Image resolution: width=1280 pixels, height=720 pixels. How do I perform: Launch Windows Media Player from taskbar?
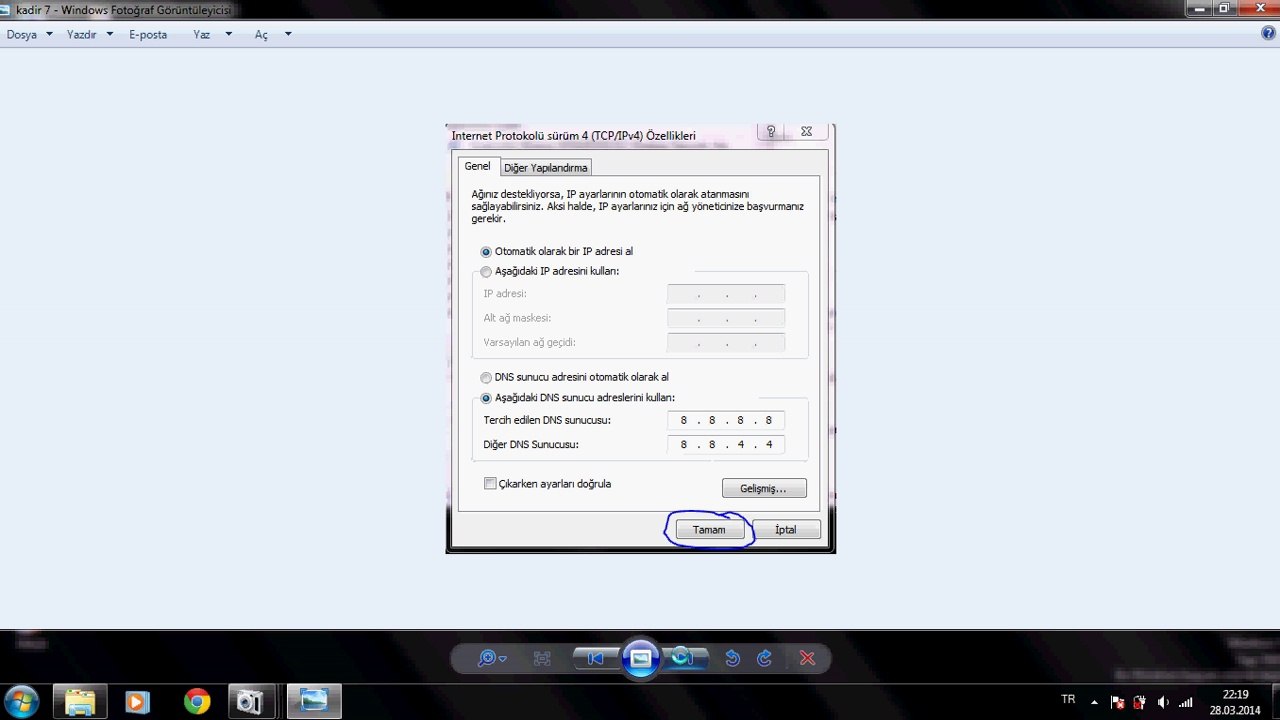coord(137,702)
